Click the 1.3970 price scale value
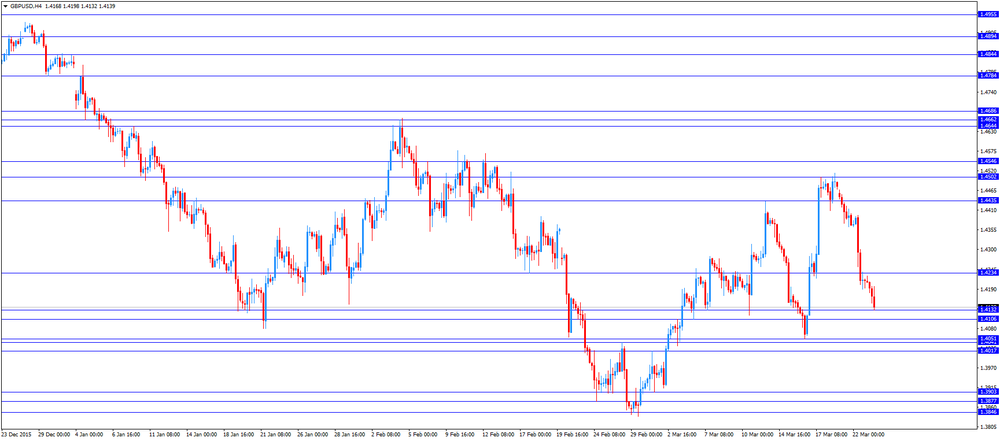 pos(989,368)
